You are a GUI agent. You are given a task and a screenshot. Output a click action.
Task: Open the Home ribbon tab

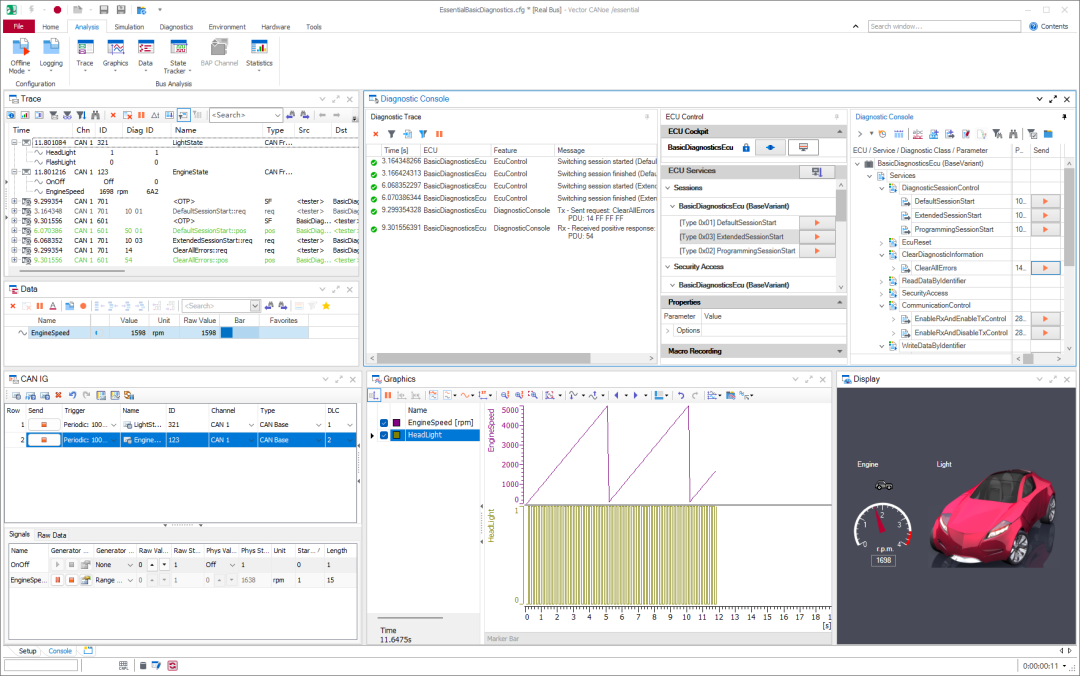tap(50, 27)
